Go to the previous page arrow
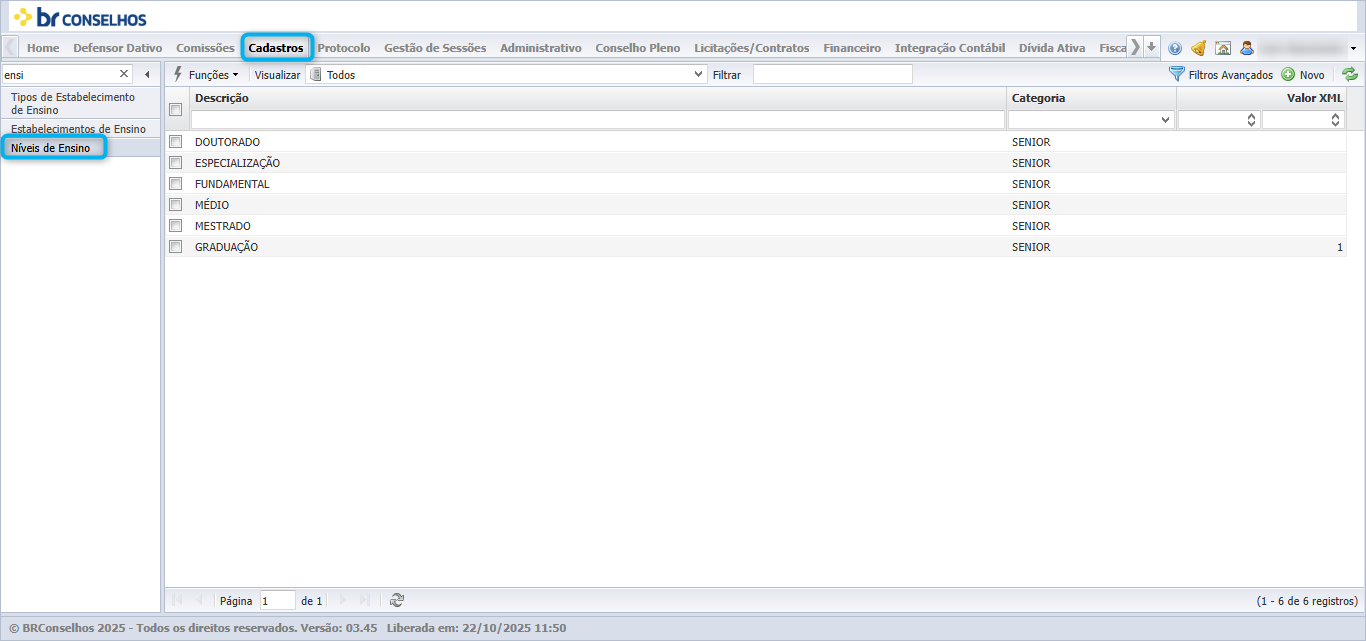This screenshot has height=641, width=1366. pyautogui.click(x=200, y=600)
